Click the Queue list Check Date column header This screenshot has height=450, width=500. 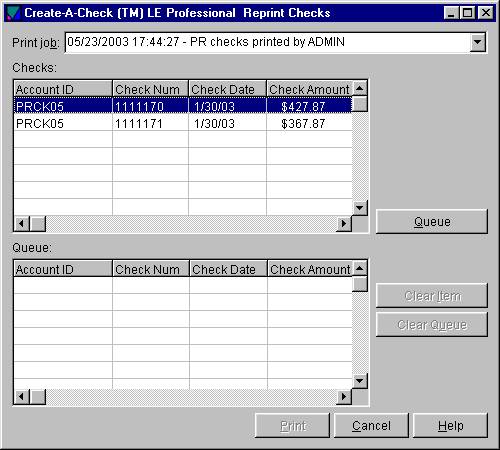228,269
